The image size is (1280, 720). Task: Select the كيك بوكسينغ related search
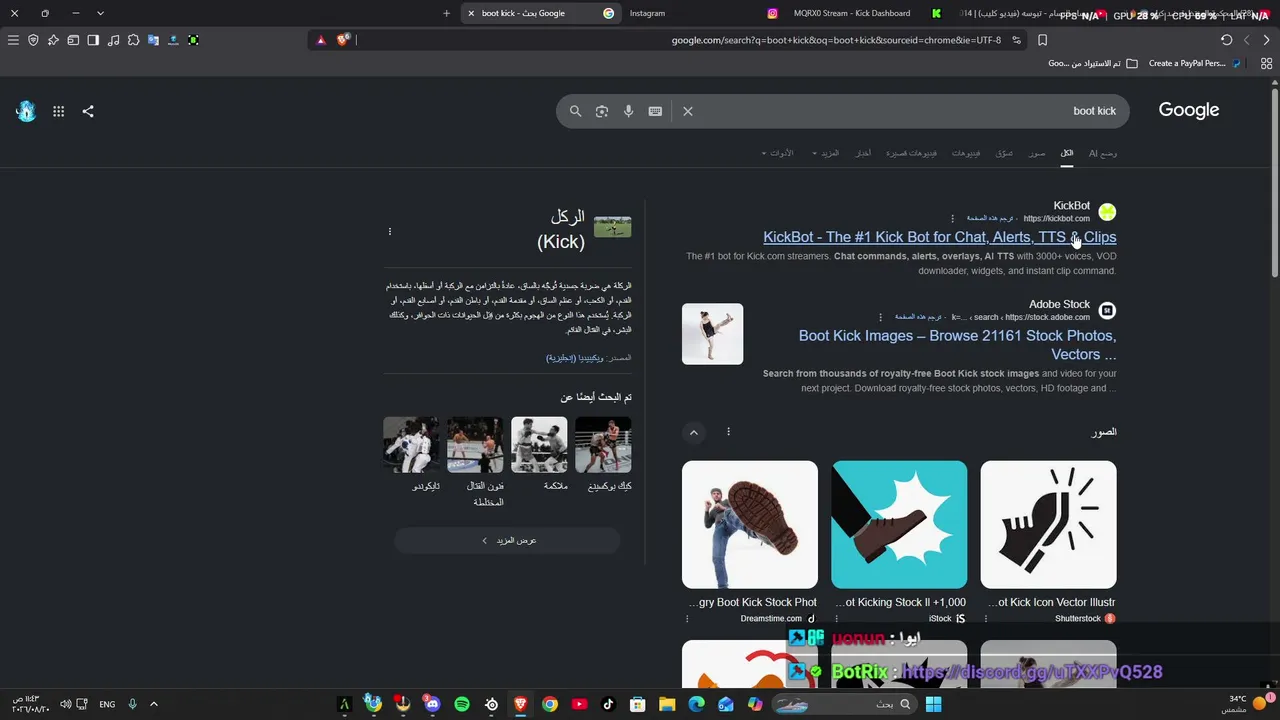603,454
